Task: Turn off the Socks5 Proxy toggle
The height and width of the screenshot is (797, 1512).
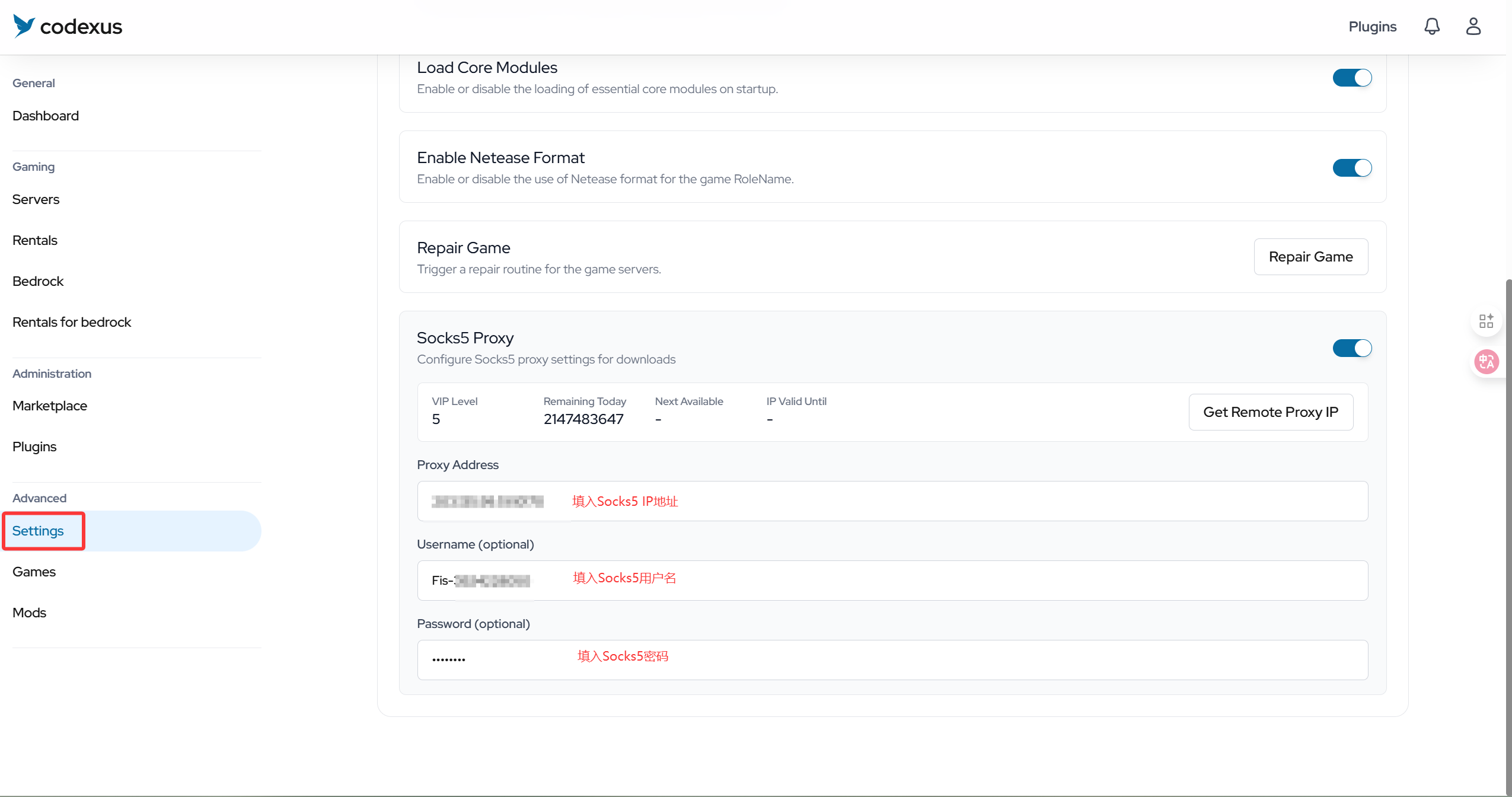Action: coord(1352,348)
